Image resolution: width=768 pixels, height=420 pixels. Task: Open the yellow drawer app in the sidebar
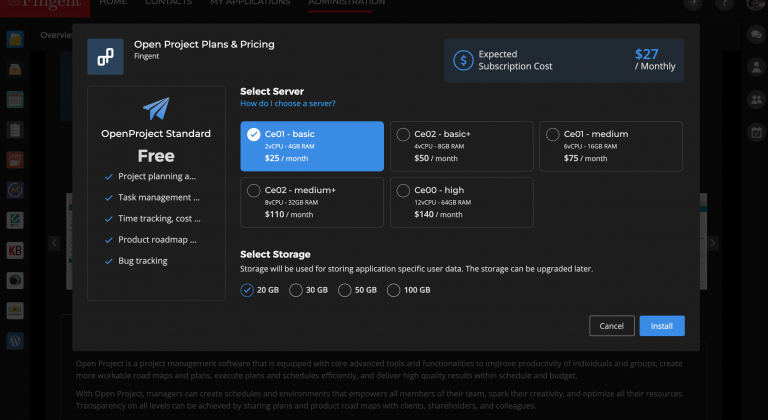point(15,70)
